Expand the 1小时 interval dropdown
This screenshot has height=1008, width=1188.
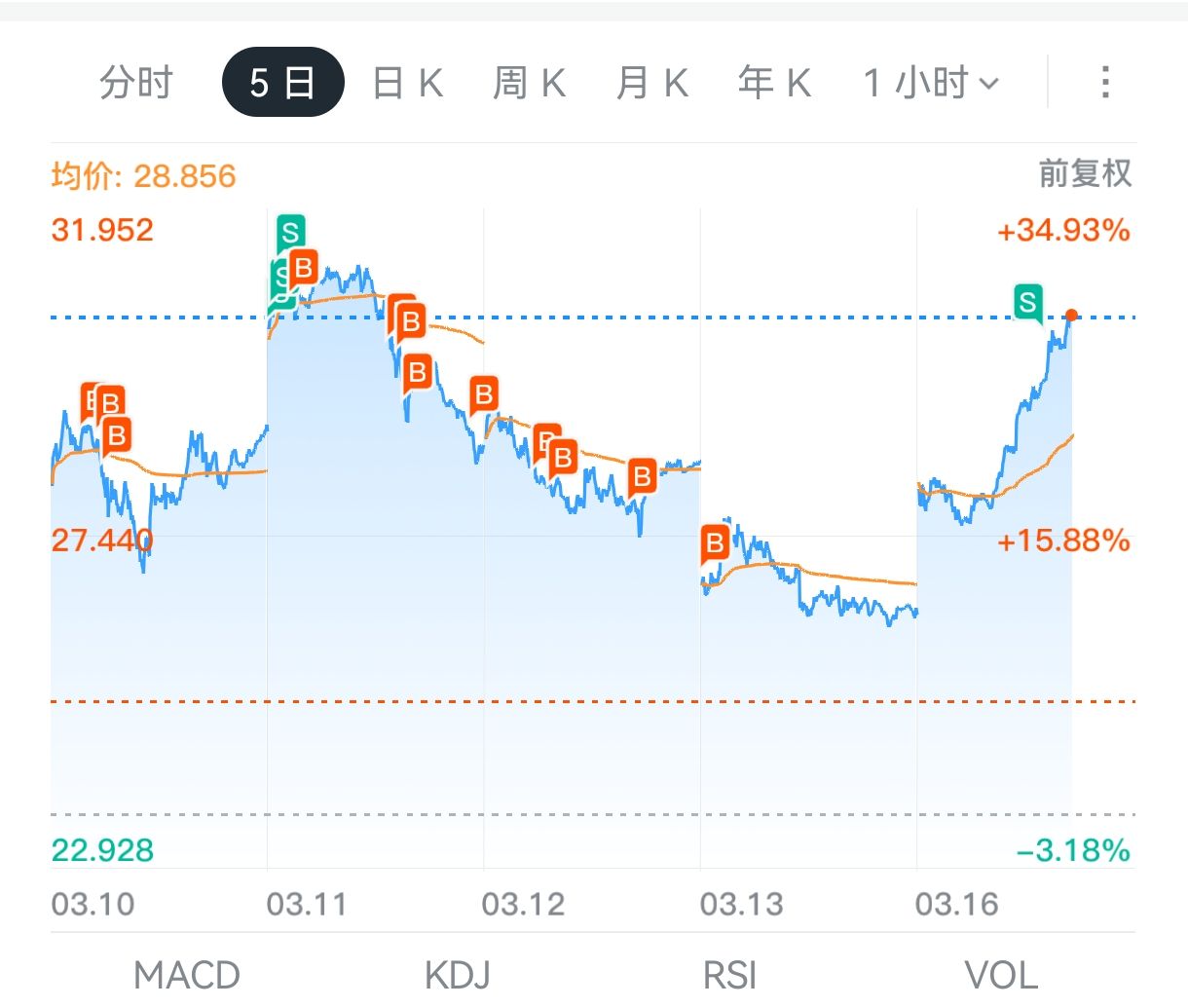tap(931, 83)
